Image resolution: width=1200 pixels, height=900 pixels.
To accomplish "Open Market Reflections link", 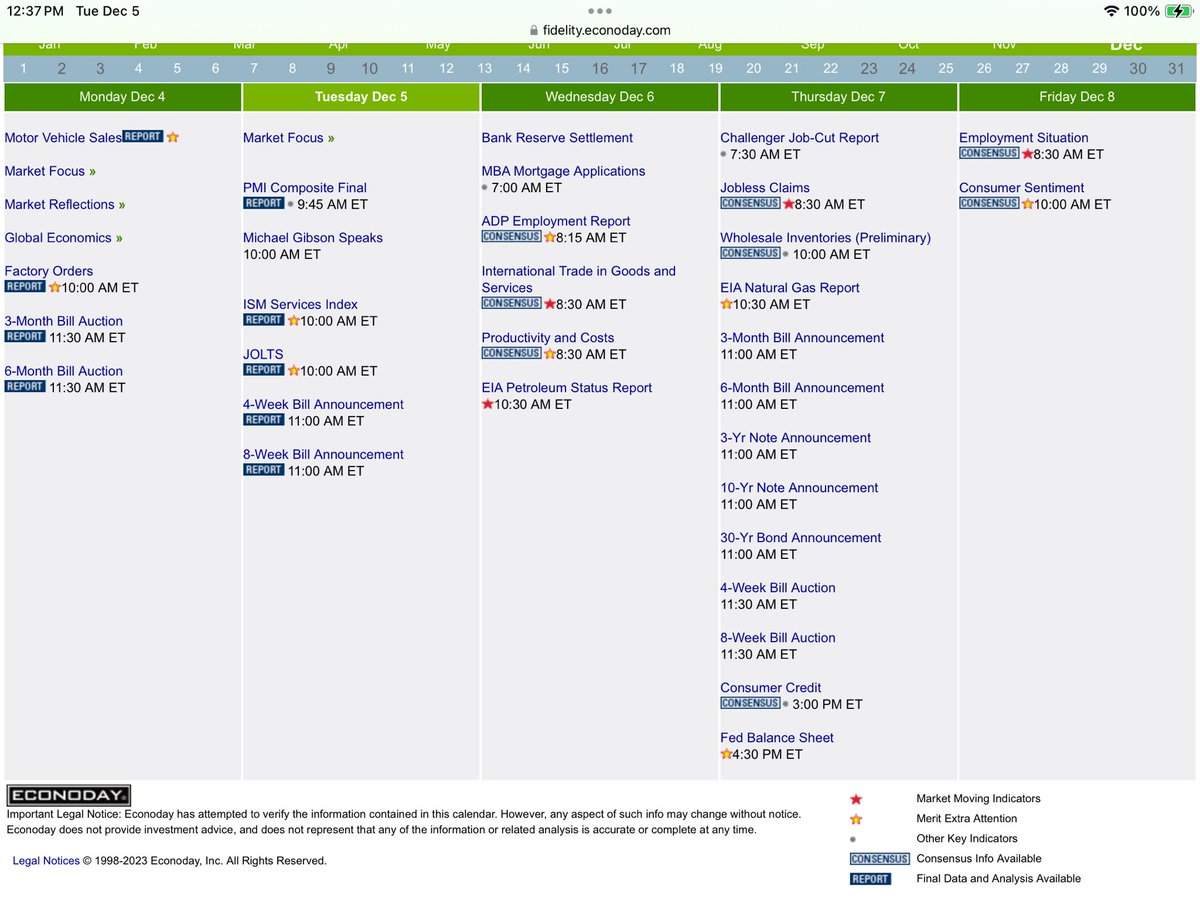I will pyautogui.click(x=65, y=204).
